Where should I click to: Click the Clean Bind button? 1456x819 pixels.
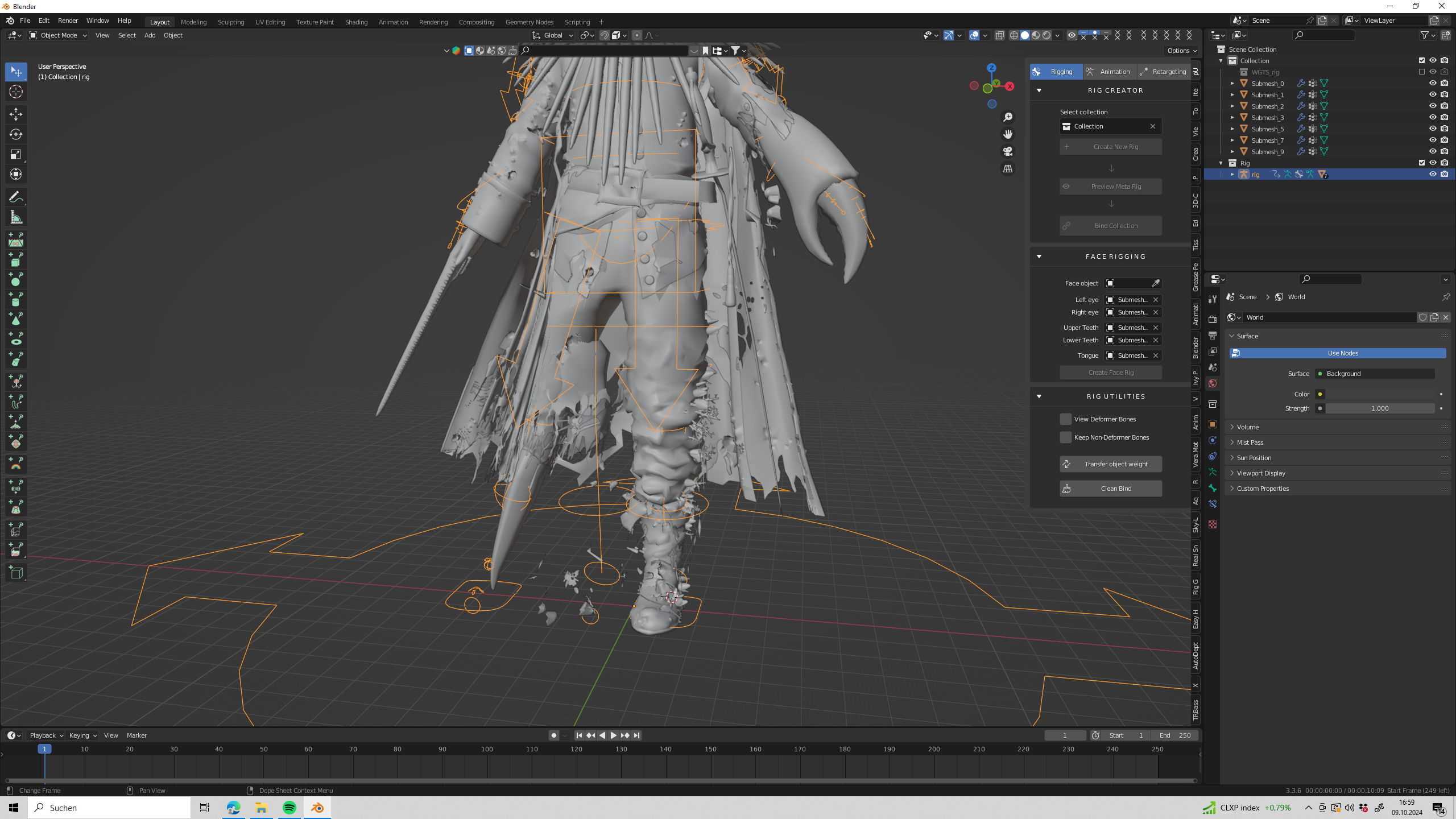tap(1111, 489)
